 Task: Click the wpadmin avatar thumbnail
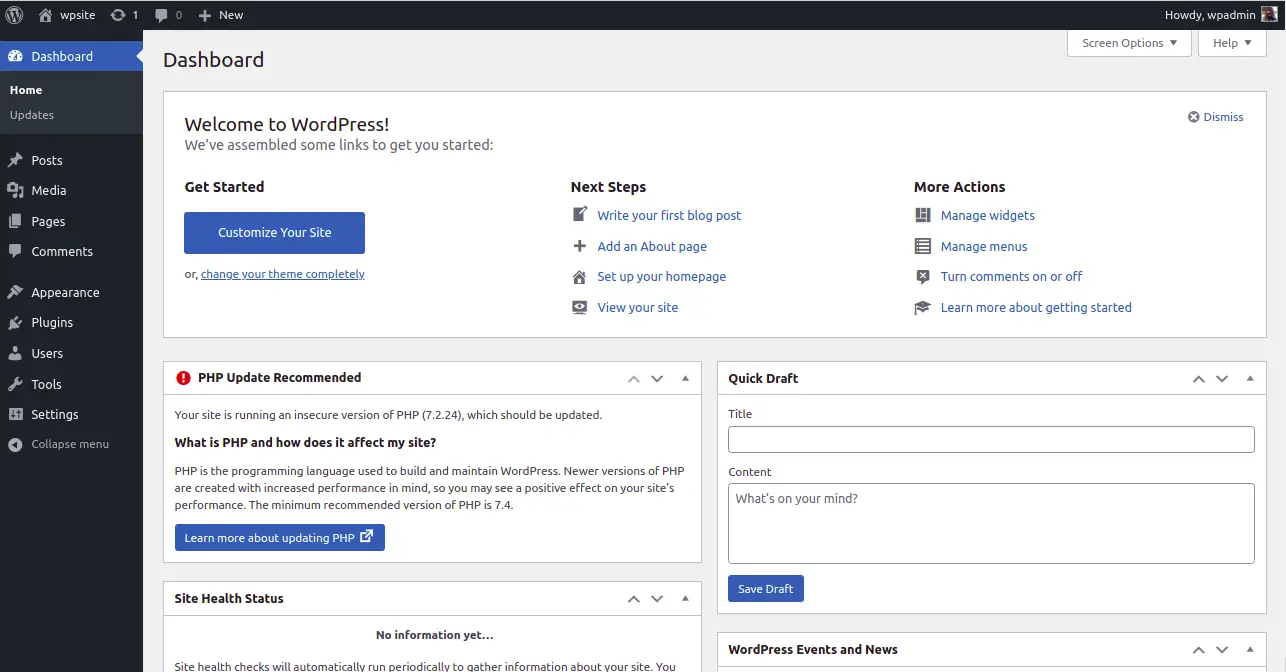1268,15
